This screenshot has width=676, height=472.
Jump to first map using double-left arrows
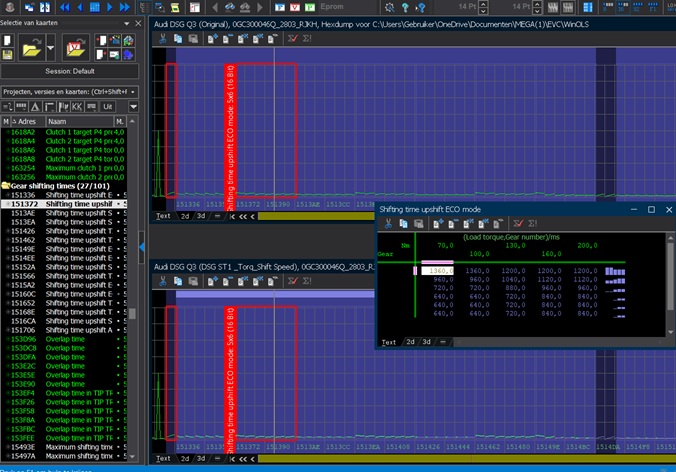tap(65, 7)
